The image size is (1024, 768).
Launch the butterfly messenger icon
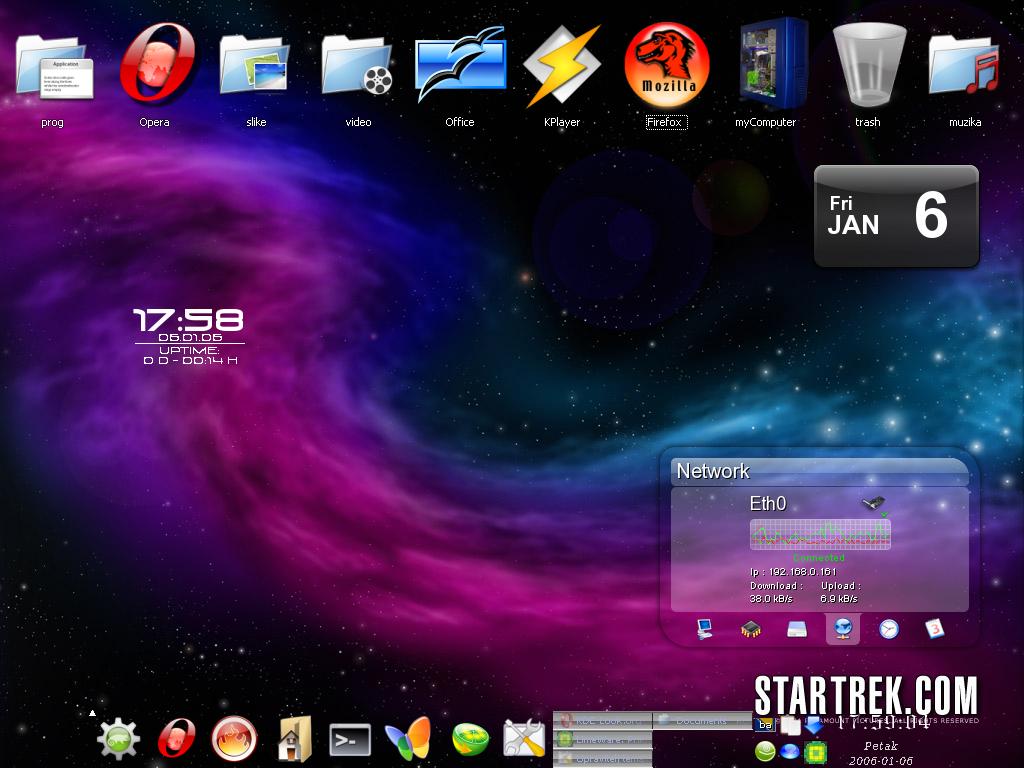pos(409,739)
